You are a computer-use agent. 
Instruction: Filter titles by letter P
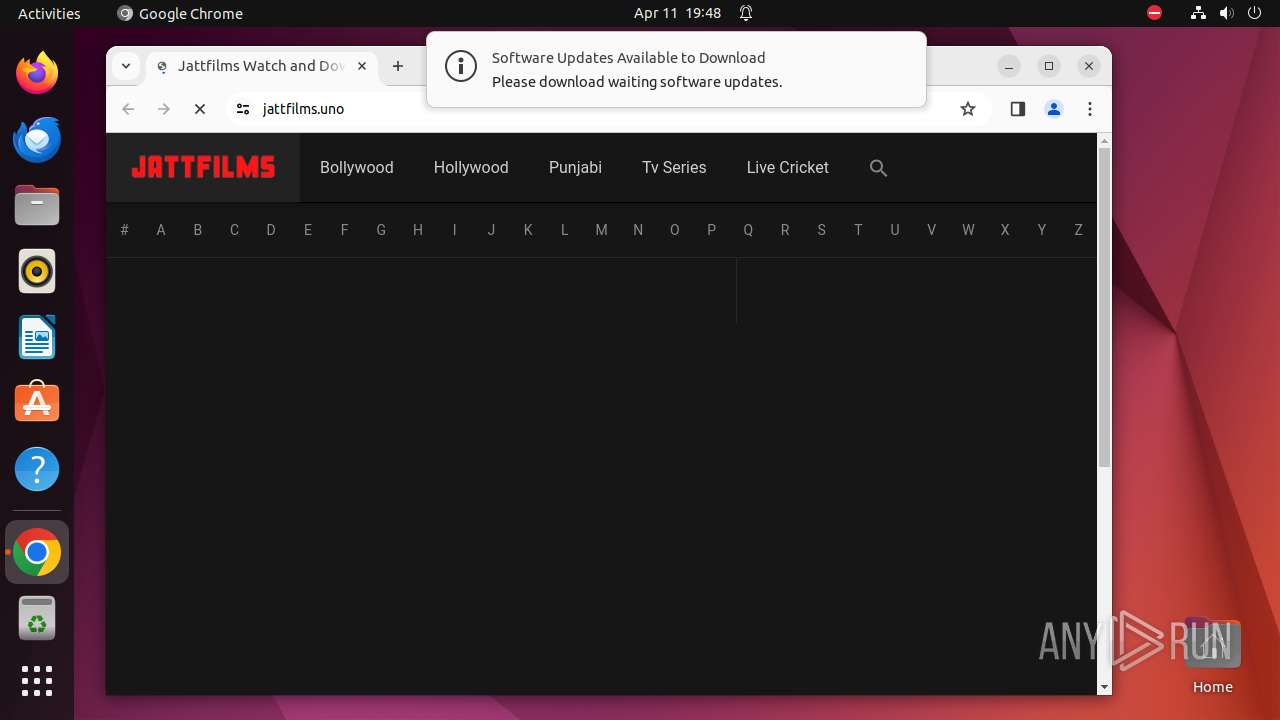[x=711, y=230]
